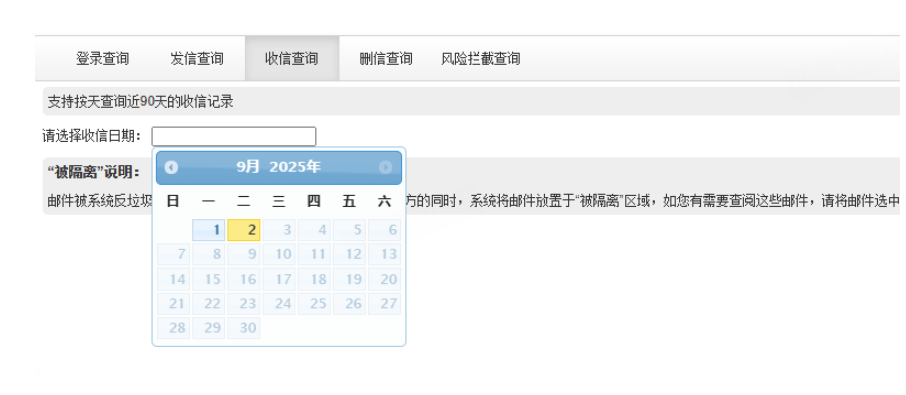Click disabled date 8 in calendar
This screenshot has width=906, height=395.
pyautogui.click(x=209, y=254)
